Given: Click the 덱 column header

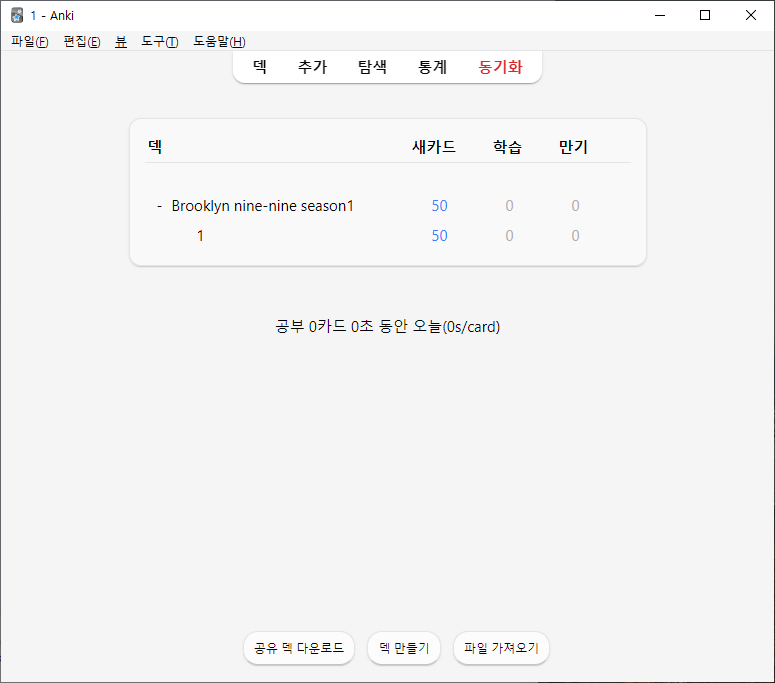Looking at the screenshot, I should click(155, 146).
